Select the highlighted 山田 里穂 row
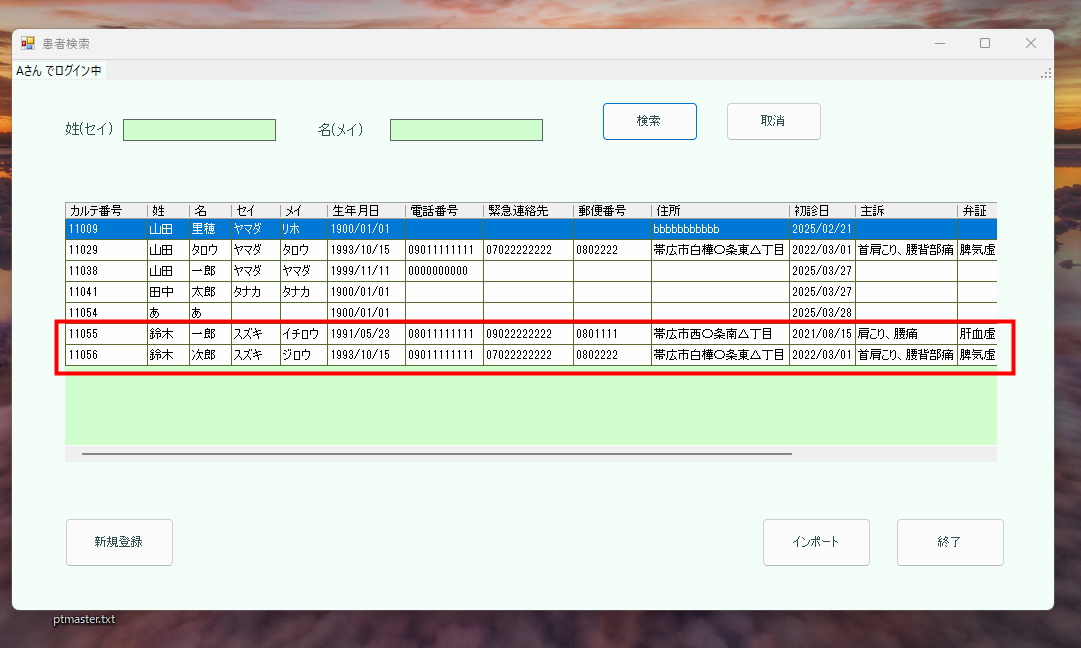The height and width of the screenshot is (648, 1081). (x=300, y=228)
